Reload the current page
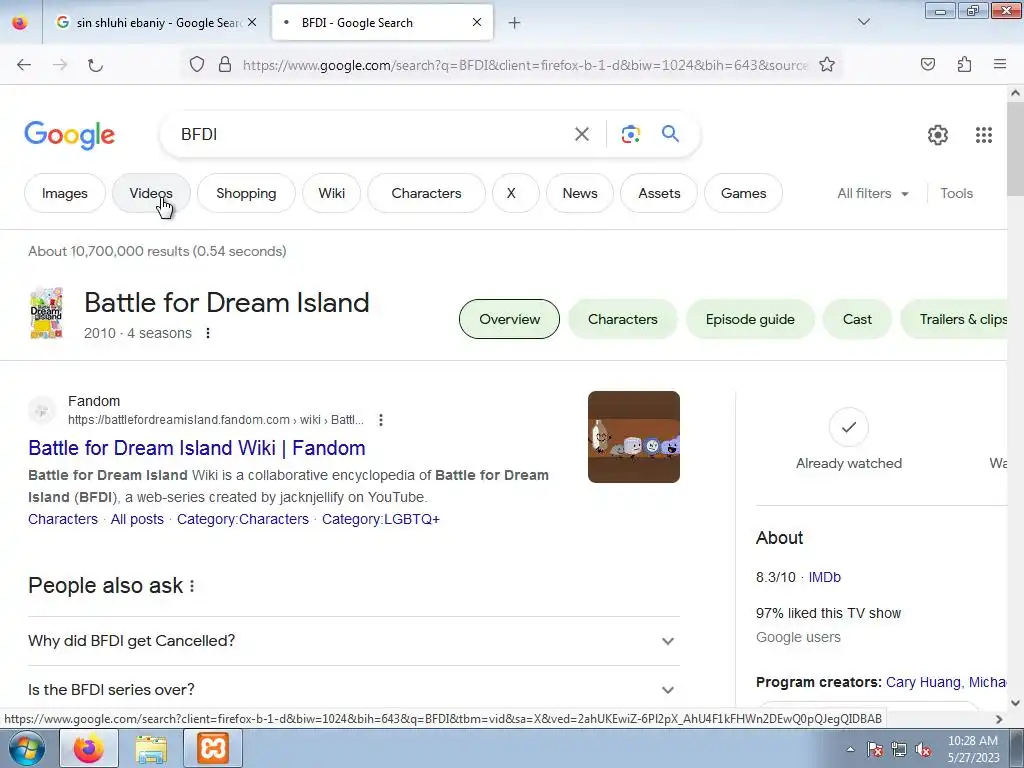The width and height of the screenshot is (1024, 768). (95, 65)
